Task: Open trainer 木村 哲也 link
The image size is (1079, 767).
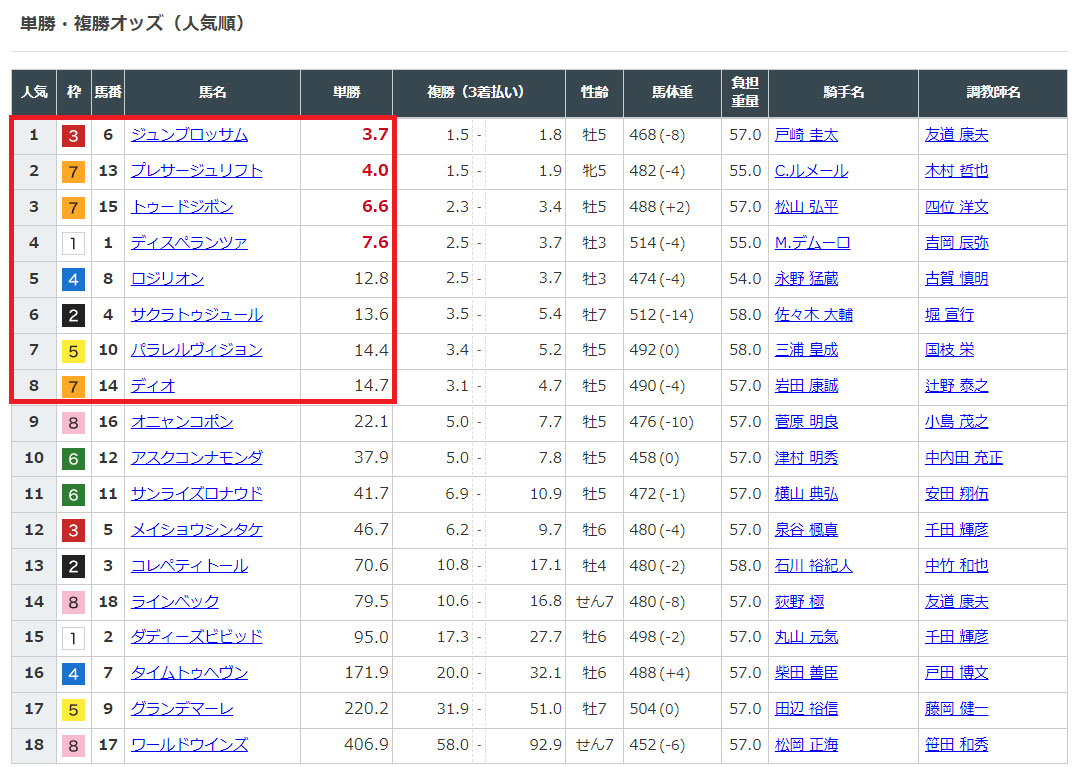Action: click(956, 171)
